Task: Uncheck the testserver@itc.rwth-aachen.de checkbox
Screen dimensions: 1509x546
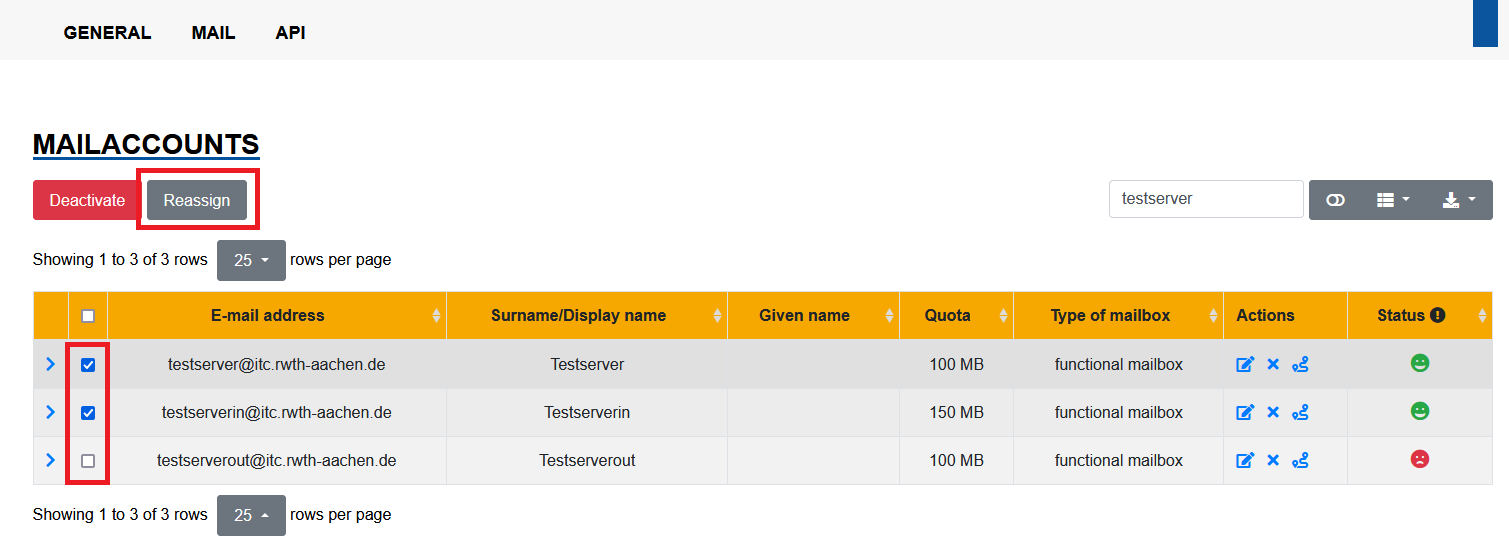Action: (88, 365)
